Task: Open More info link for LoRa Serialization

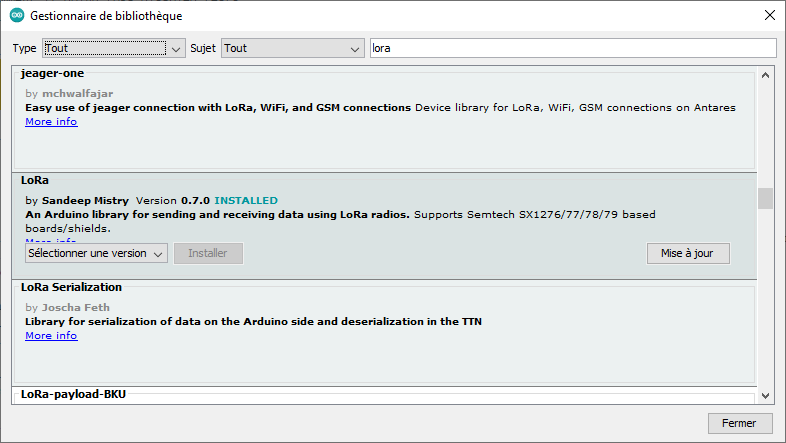Action: coord(51,336)
